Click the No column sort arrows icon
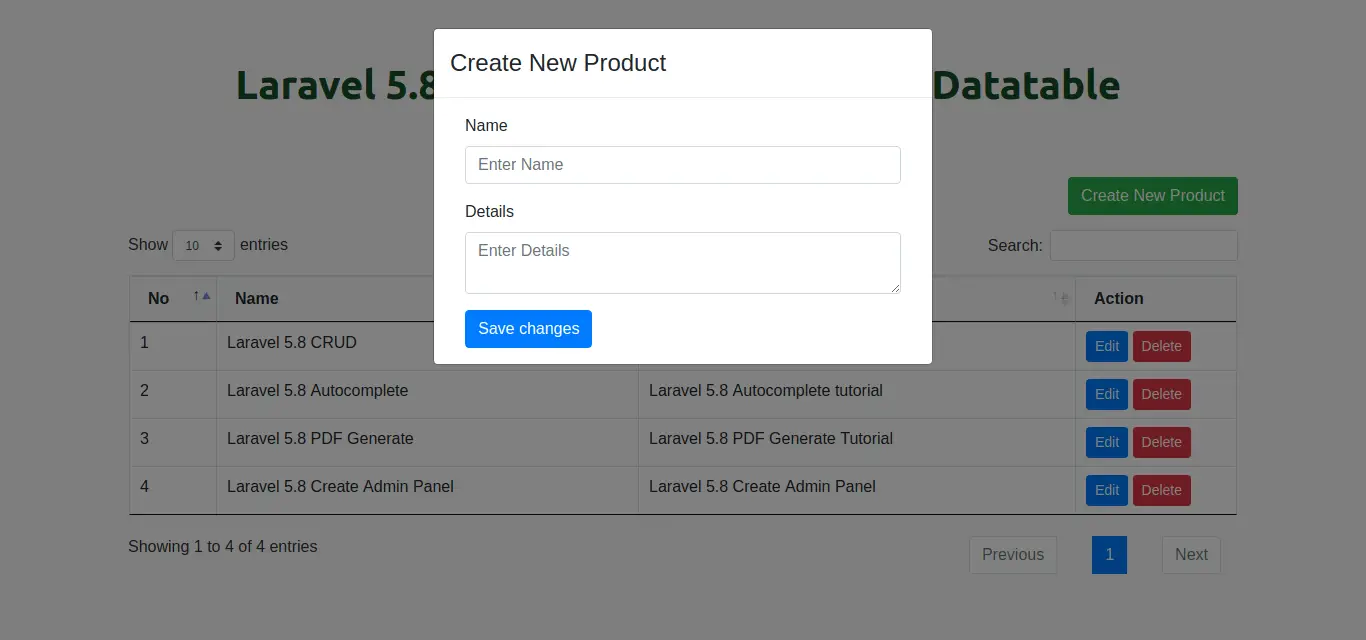 tap(202, 297)
